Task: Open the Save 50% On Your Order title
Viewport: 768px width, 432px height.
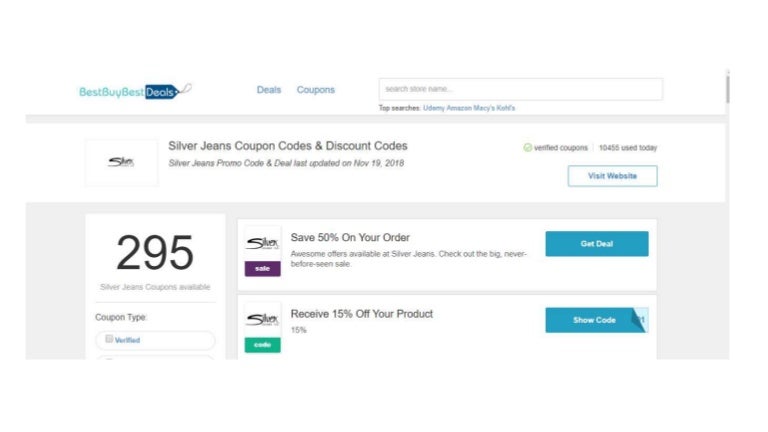Action: (x=350, y=238)
